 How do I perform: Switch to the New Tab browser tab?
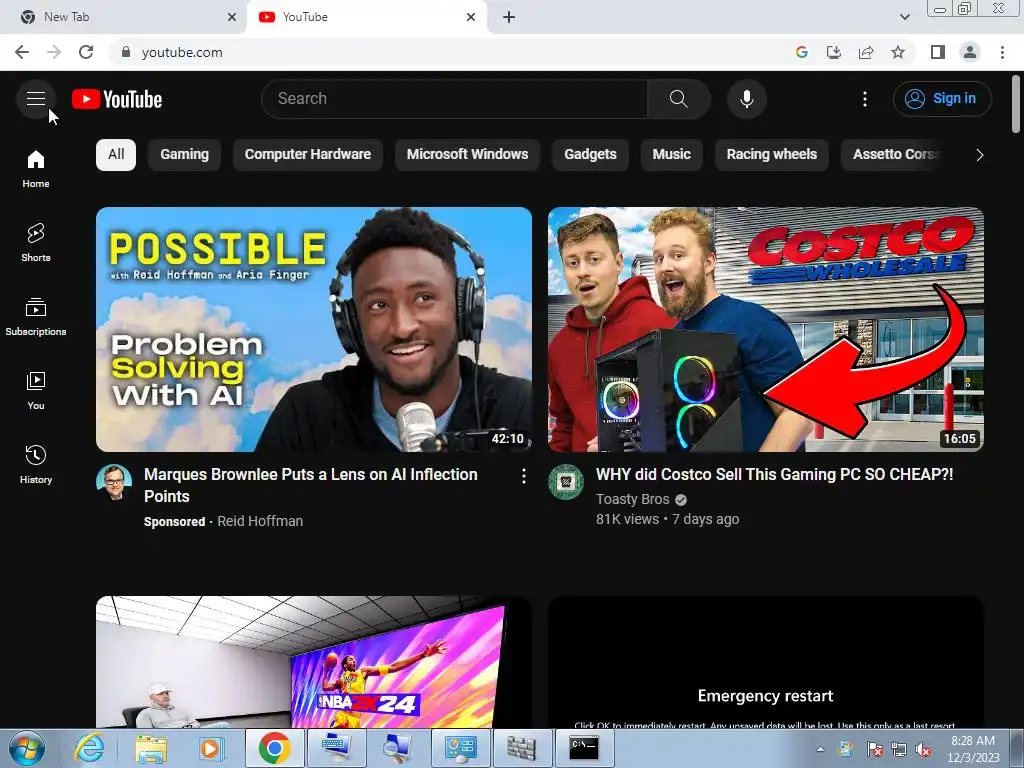click(x=124, y=17)
